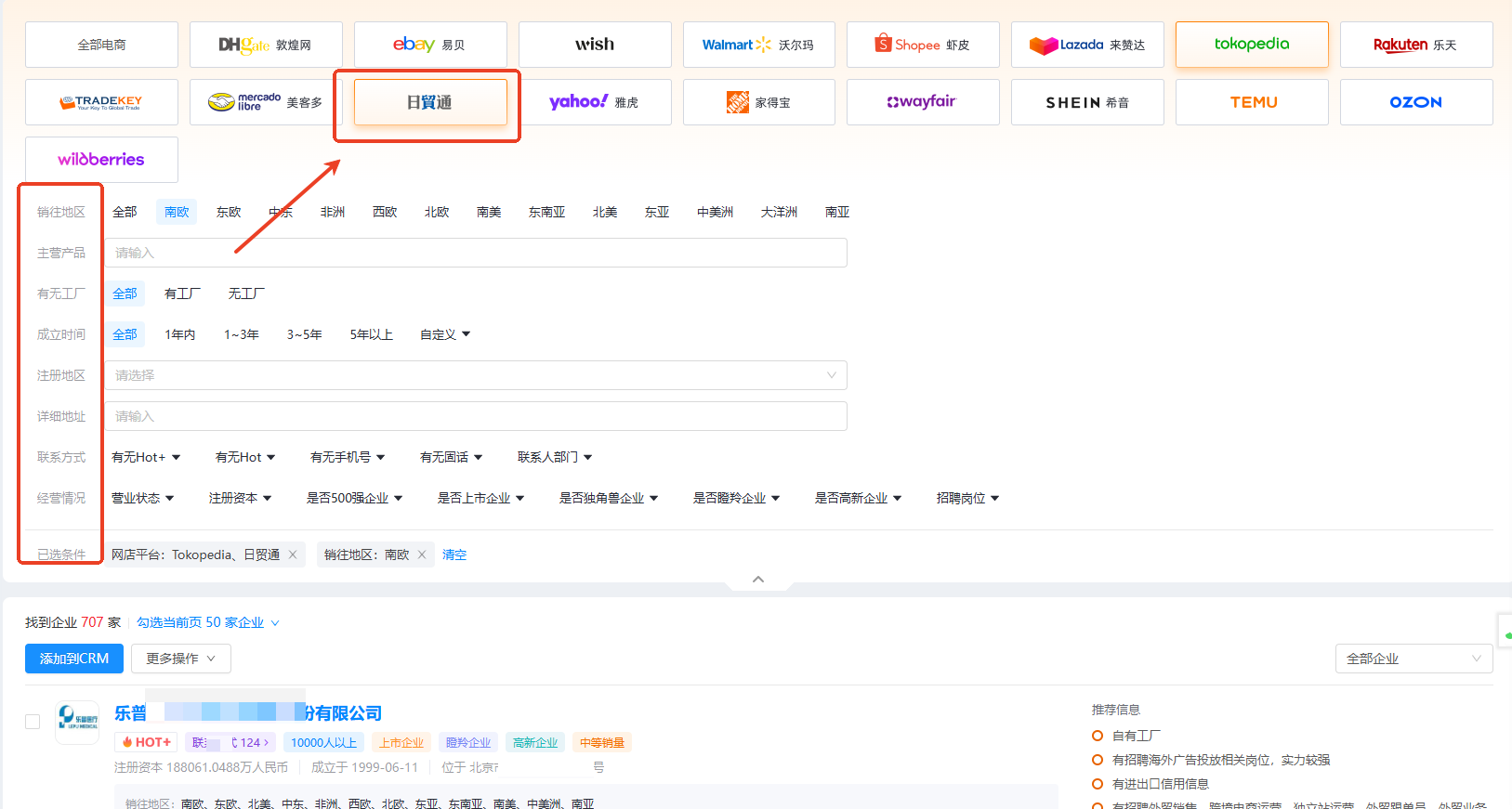Viewport: 1512px width, 809px height.
Task: Remove the 网店平台 selected condition tag
Action: coord(293,555)
